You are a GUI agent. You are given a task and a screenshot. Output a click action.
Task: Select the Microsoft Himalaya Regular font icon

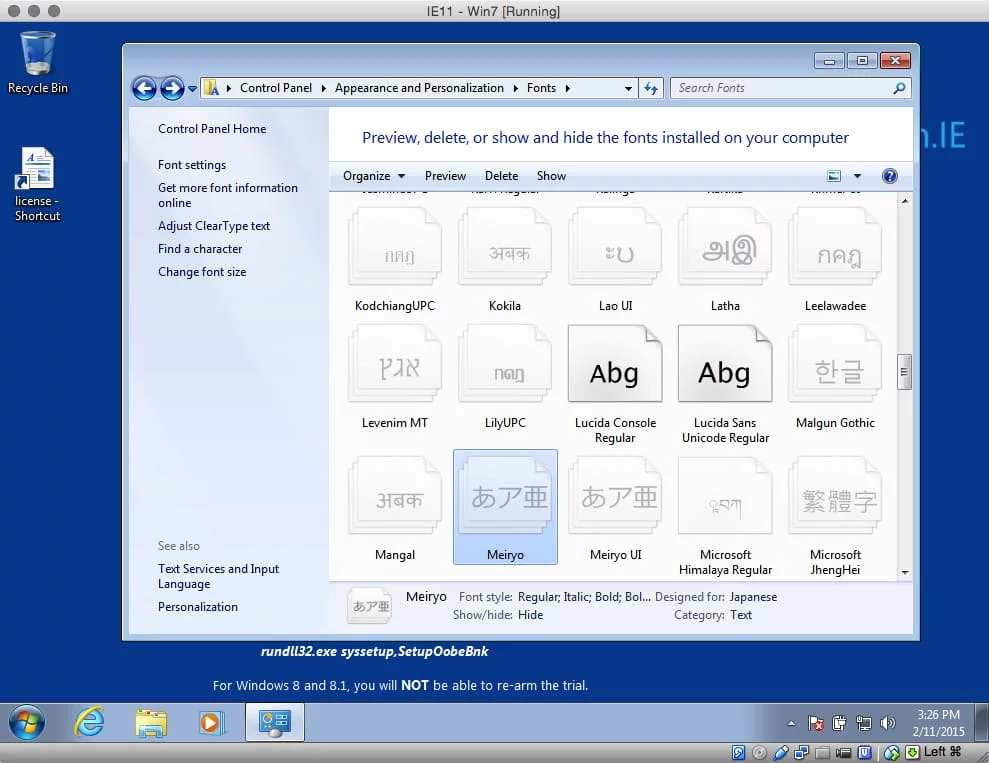point(725,496)
